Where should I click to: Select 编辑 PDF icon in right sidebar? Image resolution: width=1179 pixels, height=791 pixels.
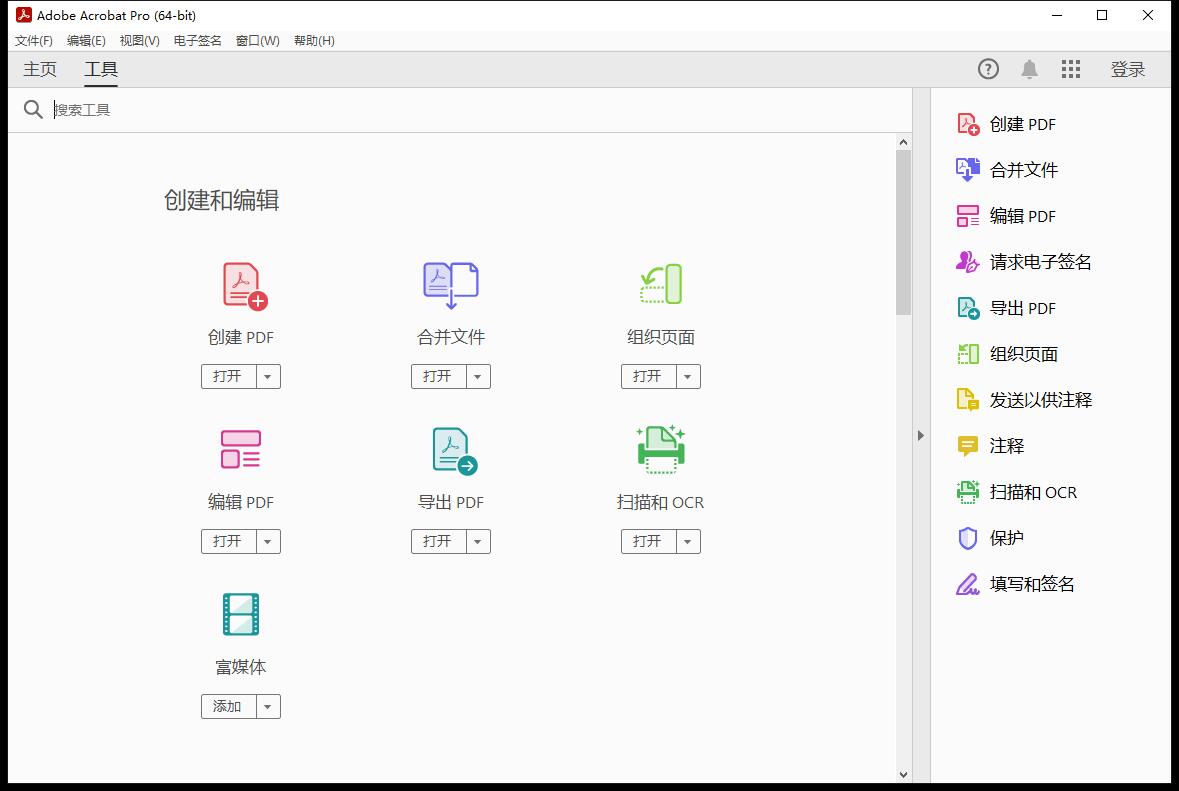(968, 216)
